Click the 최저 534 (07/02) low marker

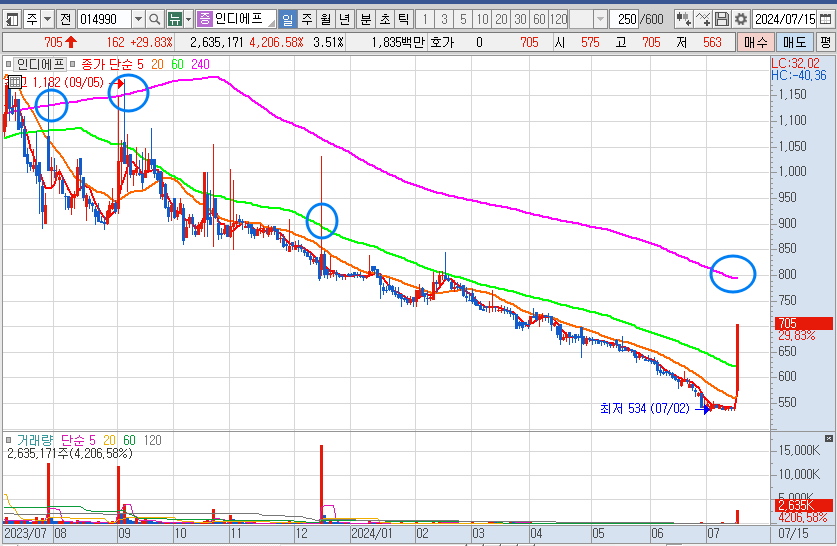[644, 409]
